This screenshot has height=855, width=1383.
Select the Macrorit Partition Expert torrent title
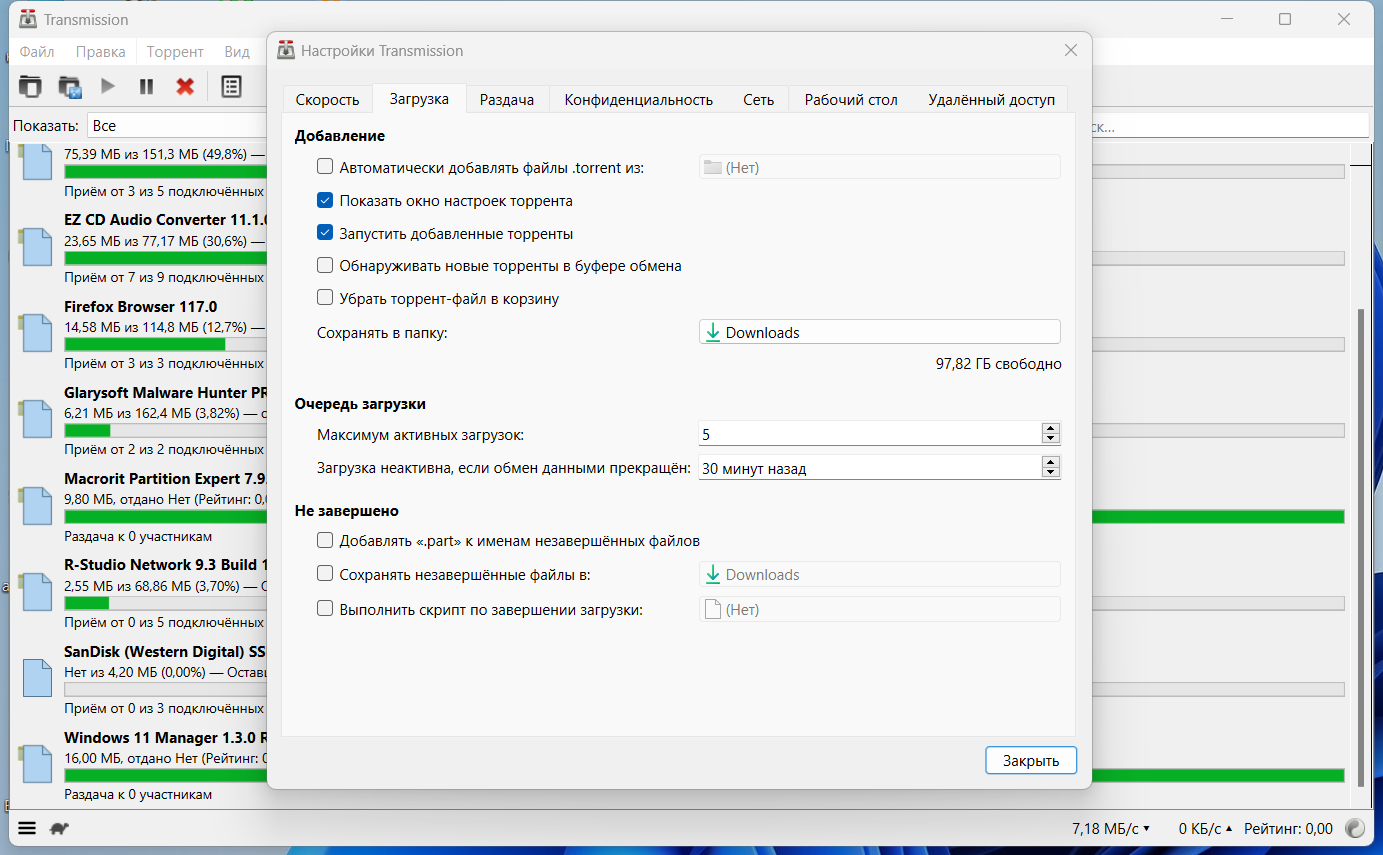(166, 478)
